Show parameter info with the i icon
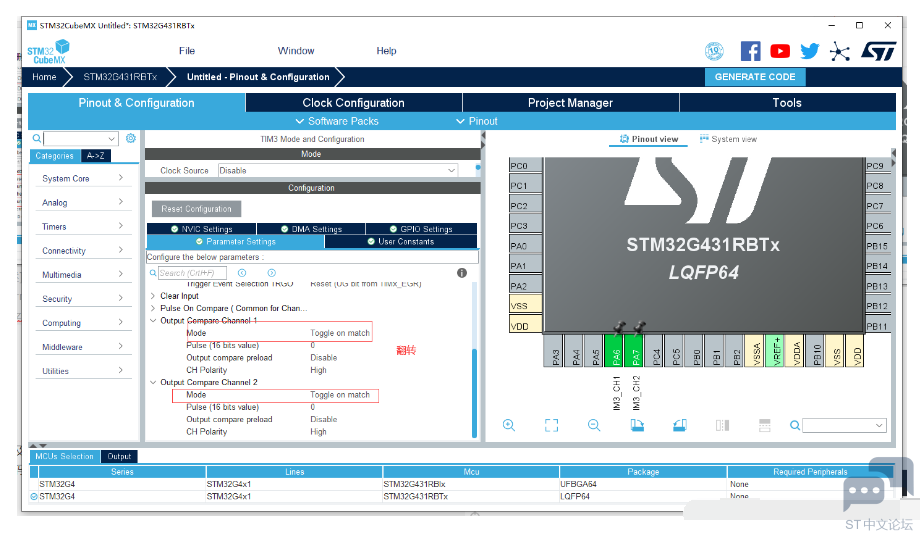 [462, 273]
